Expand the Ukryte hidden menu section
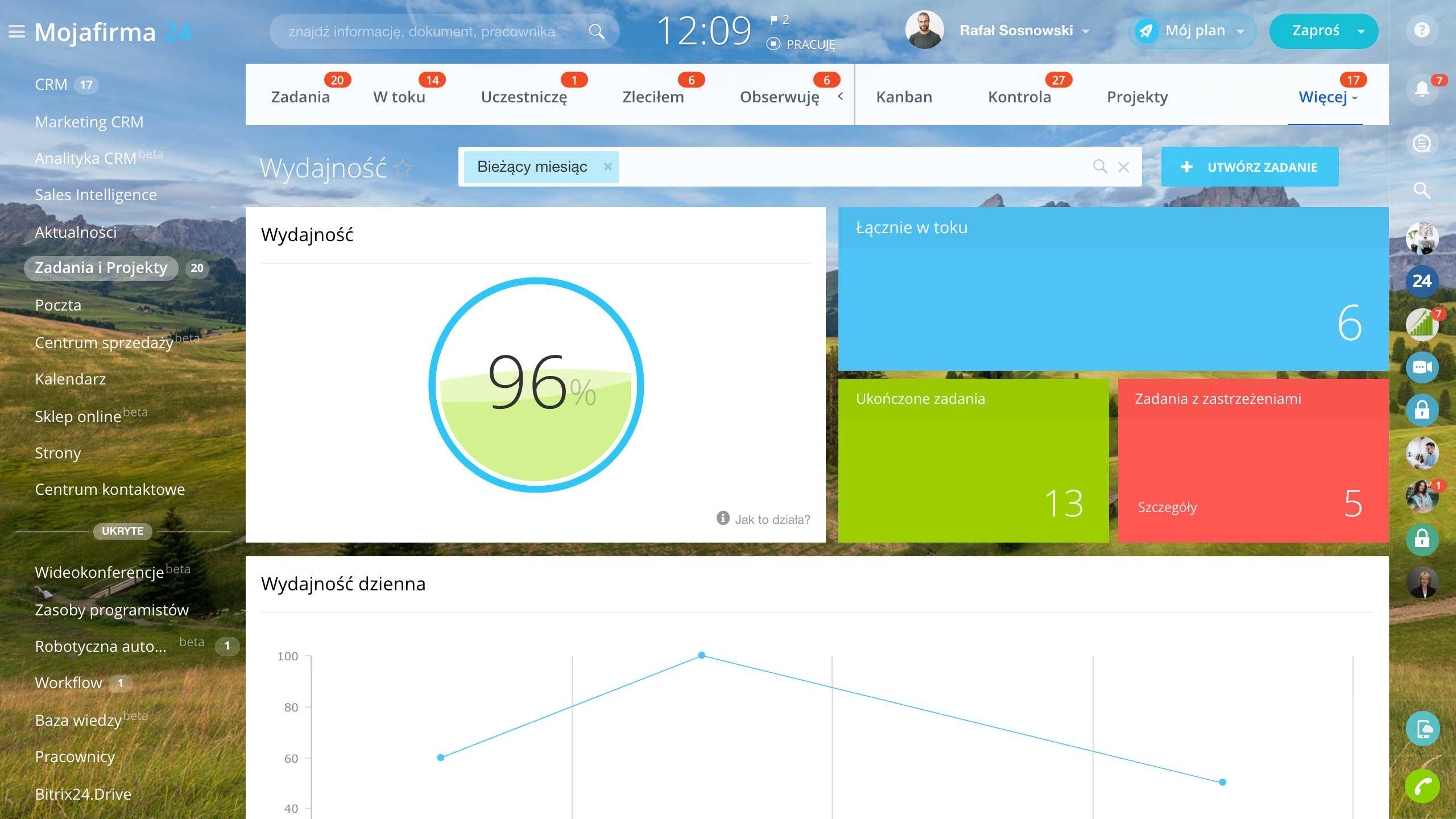This screenshot has height=819, width=1456. click(x=122, y=531)
